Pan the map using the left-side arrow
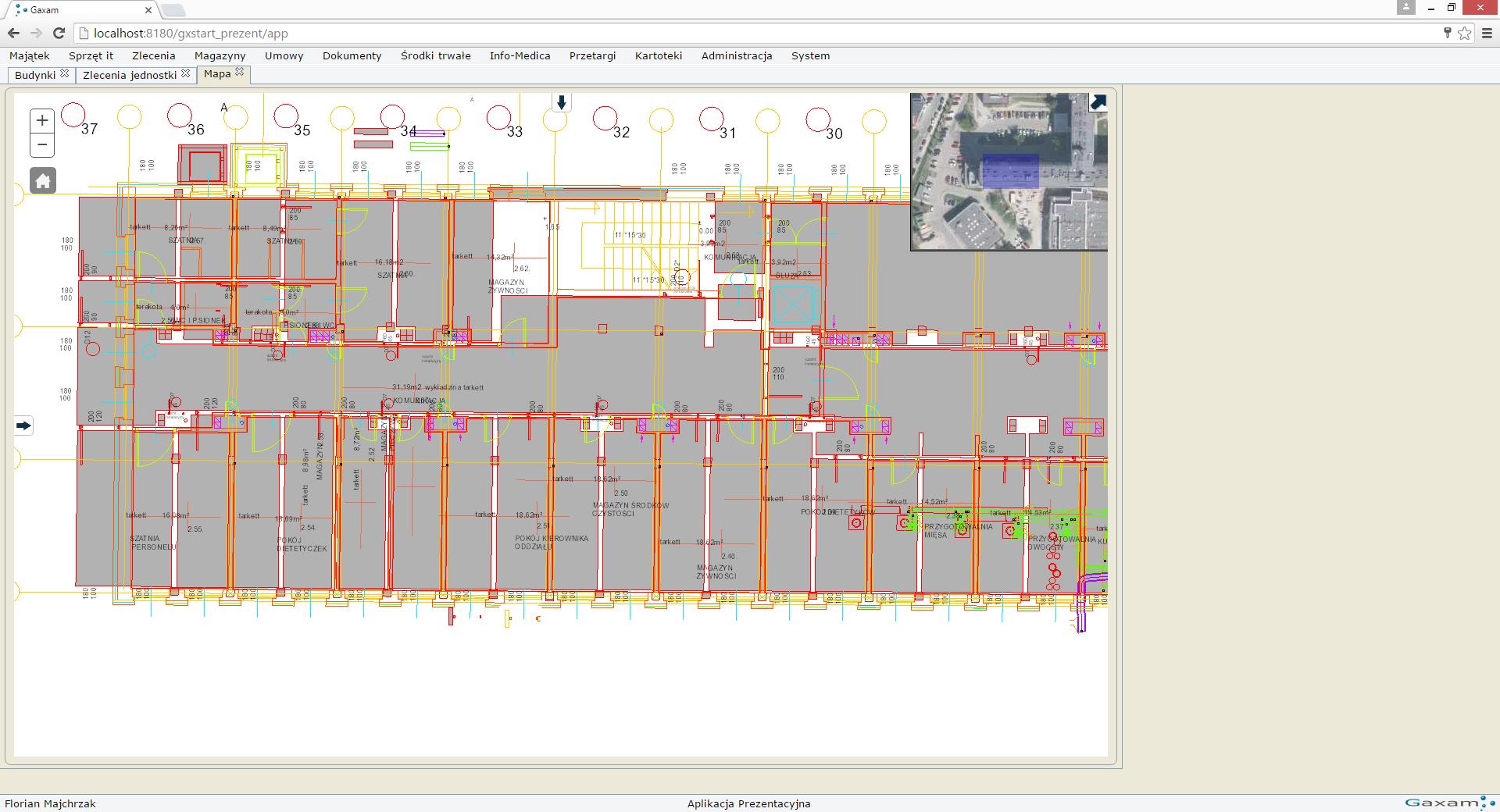The height and width of the screenshot is (812, 1500). pos(23,426)
